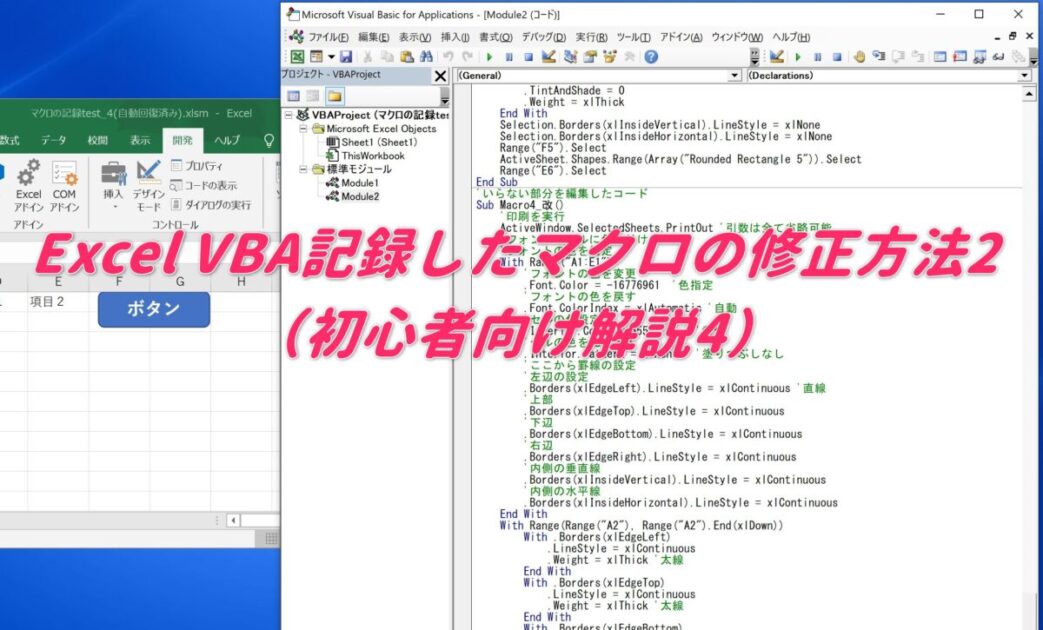Image resolution: width=1043 pixels, height=630 pixels.
Task: Open Properties Window icon in VBA toolbar
Action: (x=589, y=57)
